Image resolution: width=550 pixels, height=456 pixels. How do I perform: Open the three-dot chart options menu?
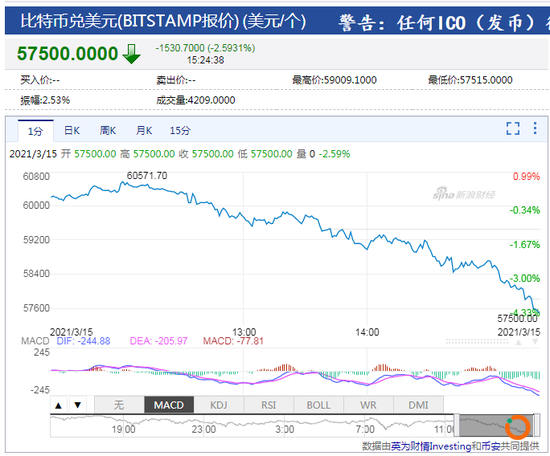535,128
